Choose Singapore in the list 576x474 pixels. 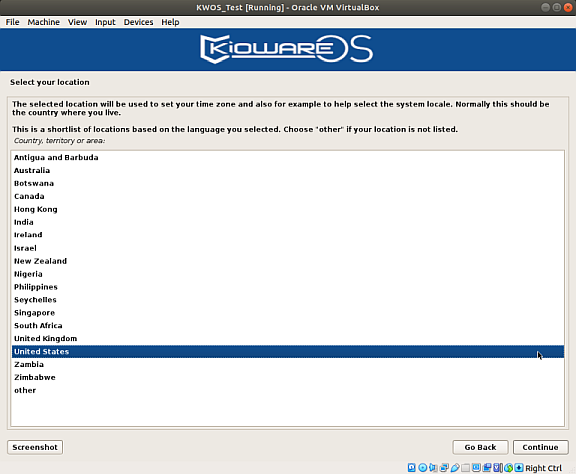[x=288, y=313]
